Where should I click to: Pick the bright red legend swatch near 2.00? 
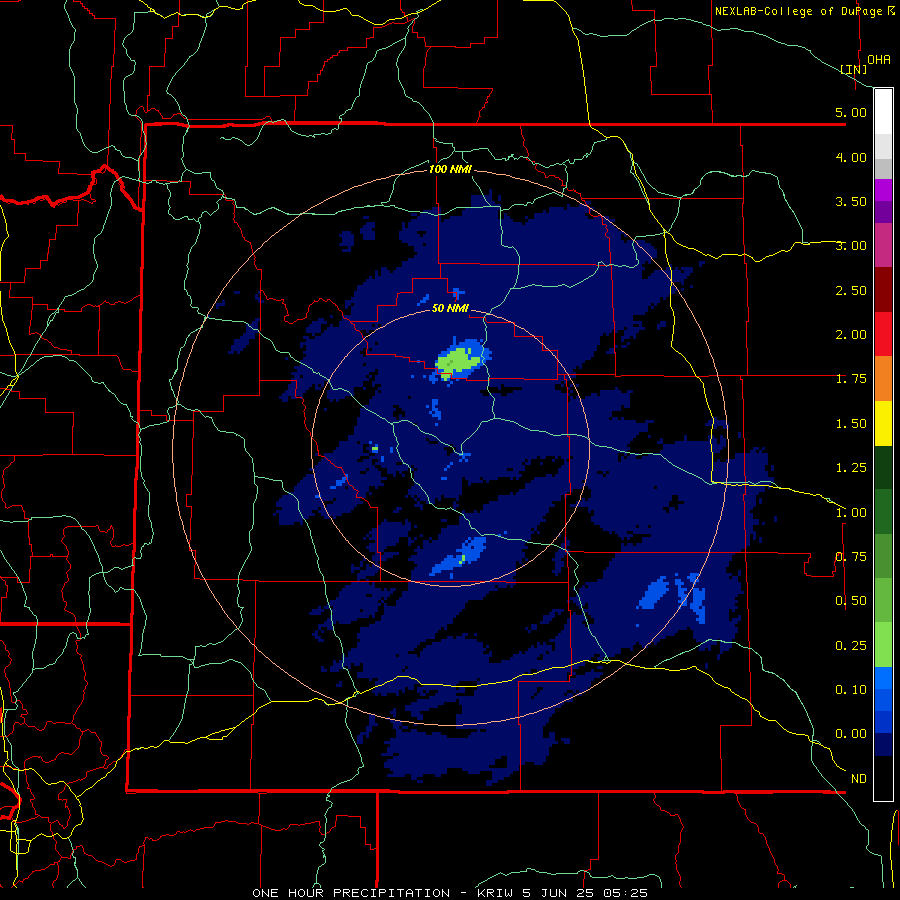tap(883, 334)
